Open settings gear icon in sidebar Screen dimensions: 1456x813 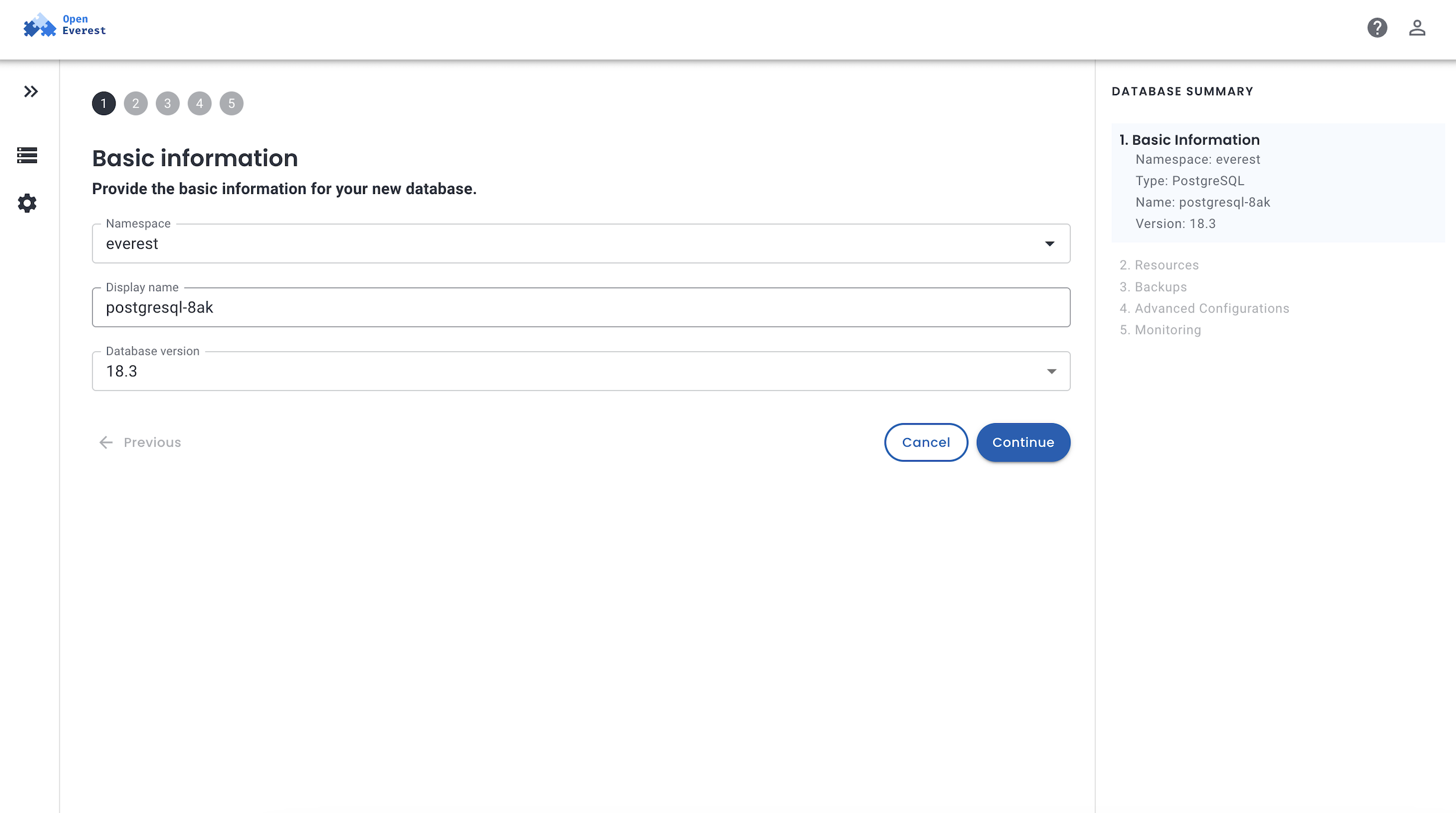coord(27,204)
